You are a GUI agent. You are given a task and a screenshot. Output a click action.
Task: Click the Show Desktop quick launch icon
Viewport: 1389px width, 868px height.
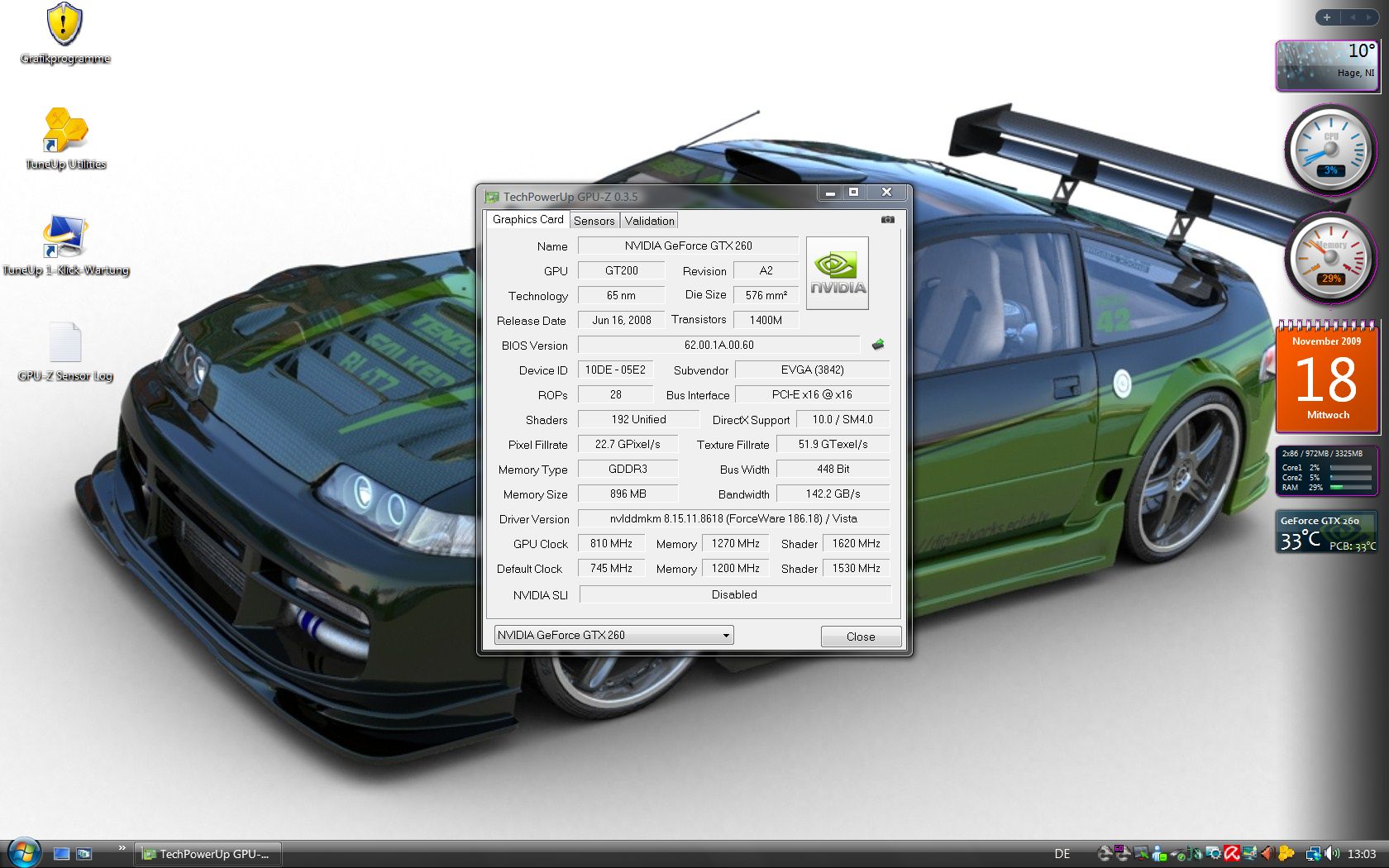pos(61,854)
